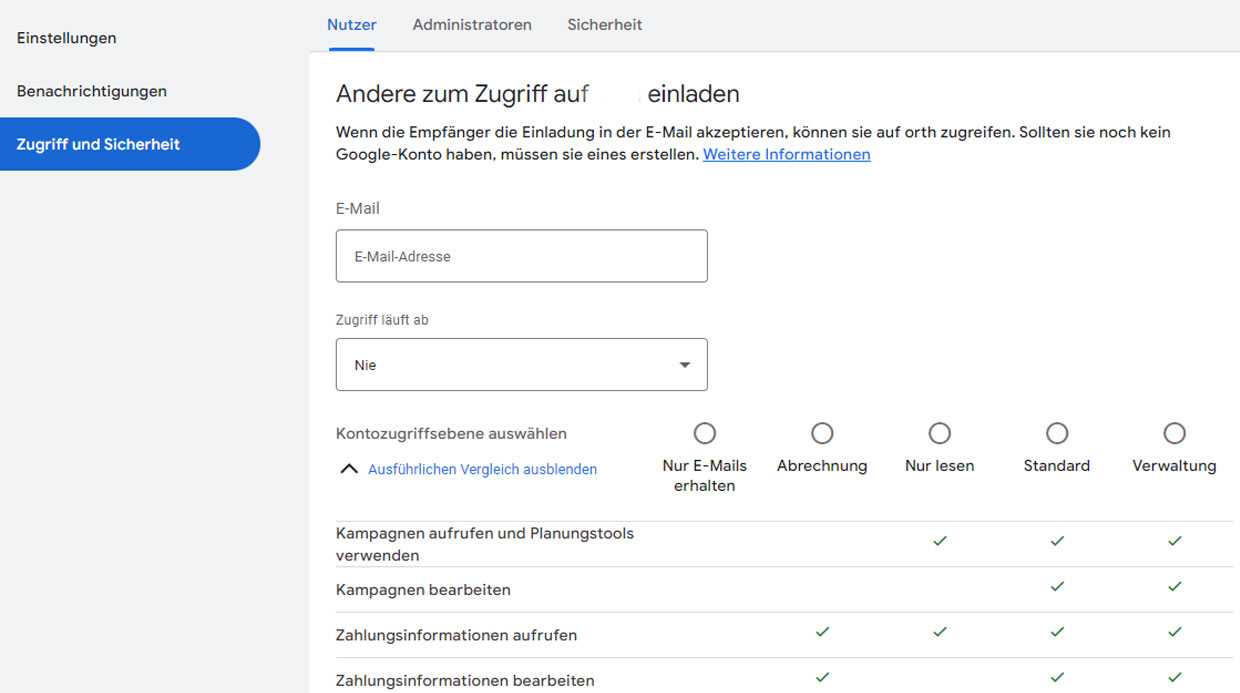Click the dropdown arrow in Zugriff läuft ab
This screenshot has height=693, width=1240.
685,365
